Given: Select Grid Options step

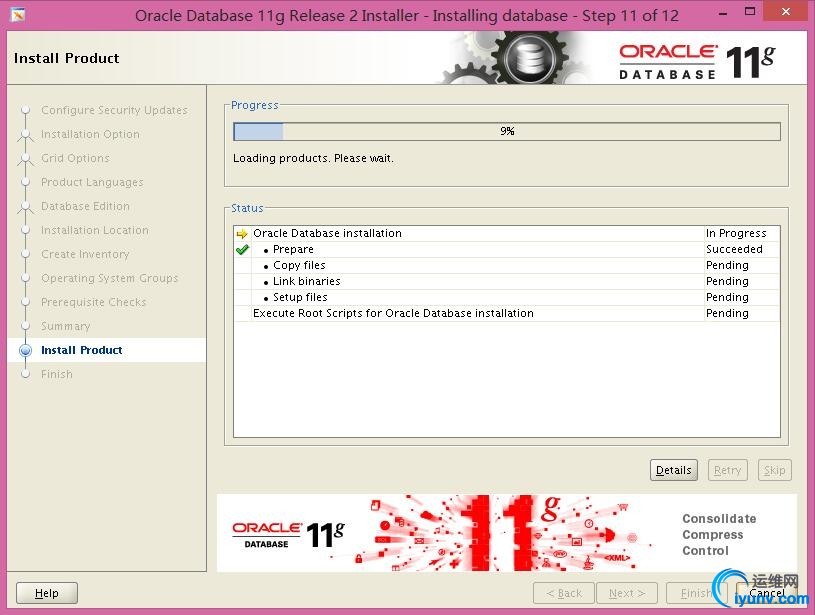Looking at the screenshot, I should pos(75,158).
